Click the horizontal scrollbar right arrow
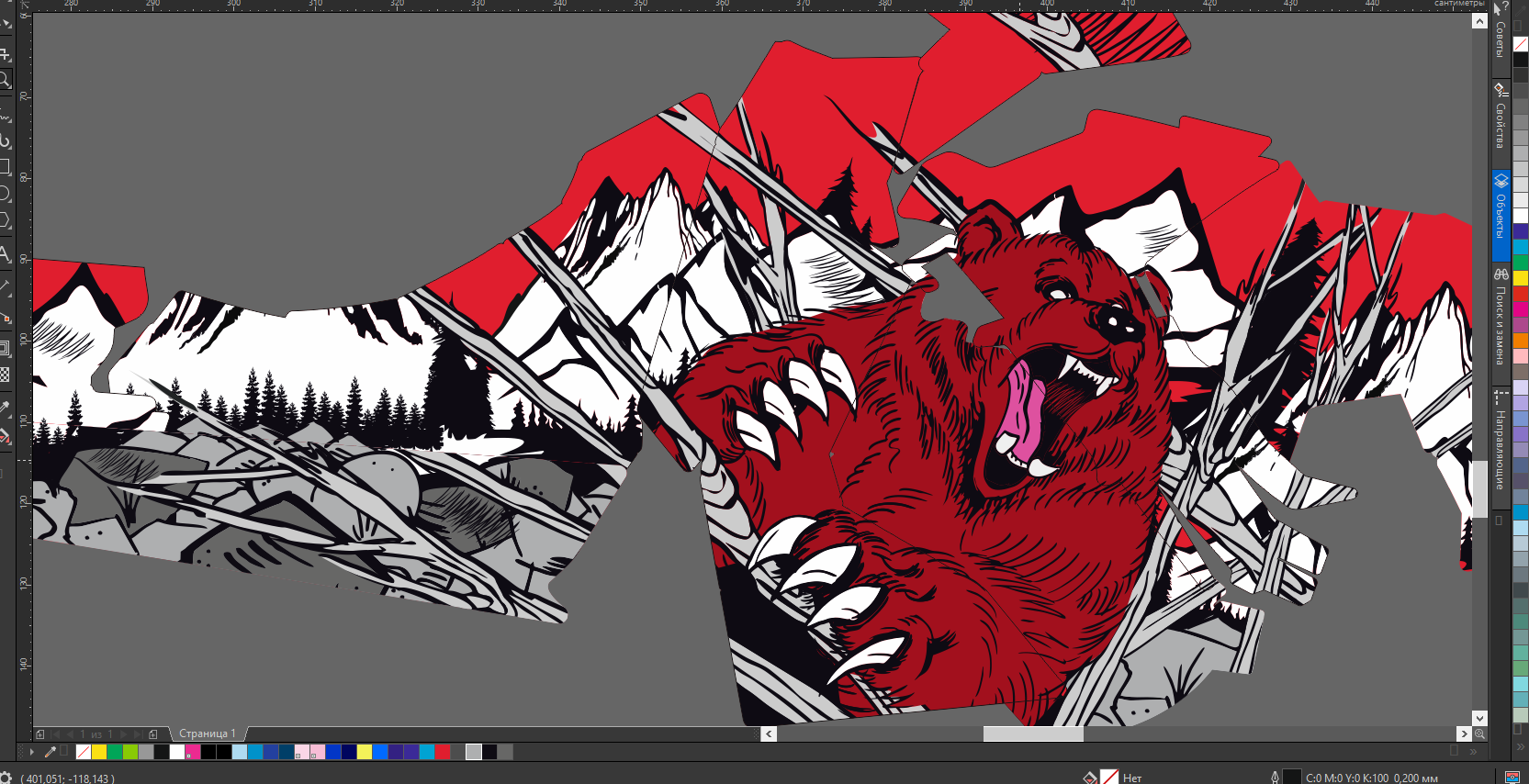Image resolution: width=1529 pixels, height=784 pixels. coord(1464,734)
